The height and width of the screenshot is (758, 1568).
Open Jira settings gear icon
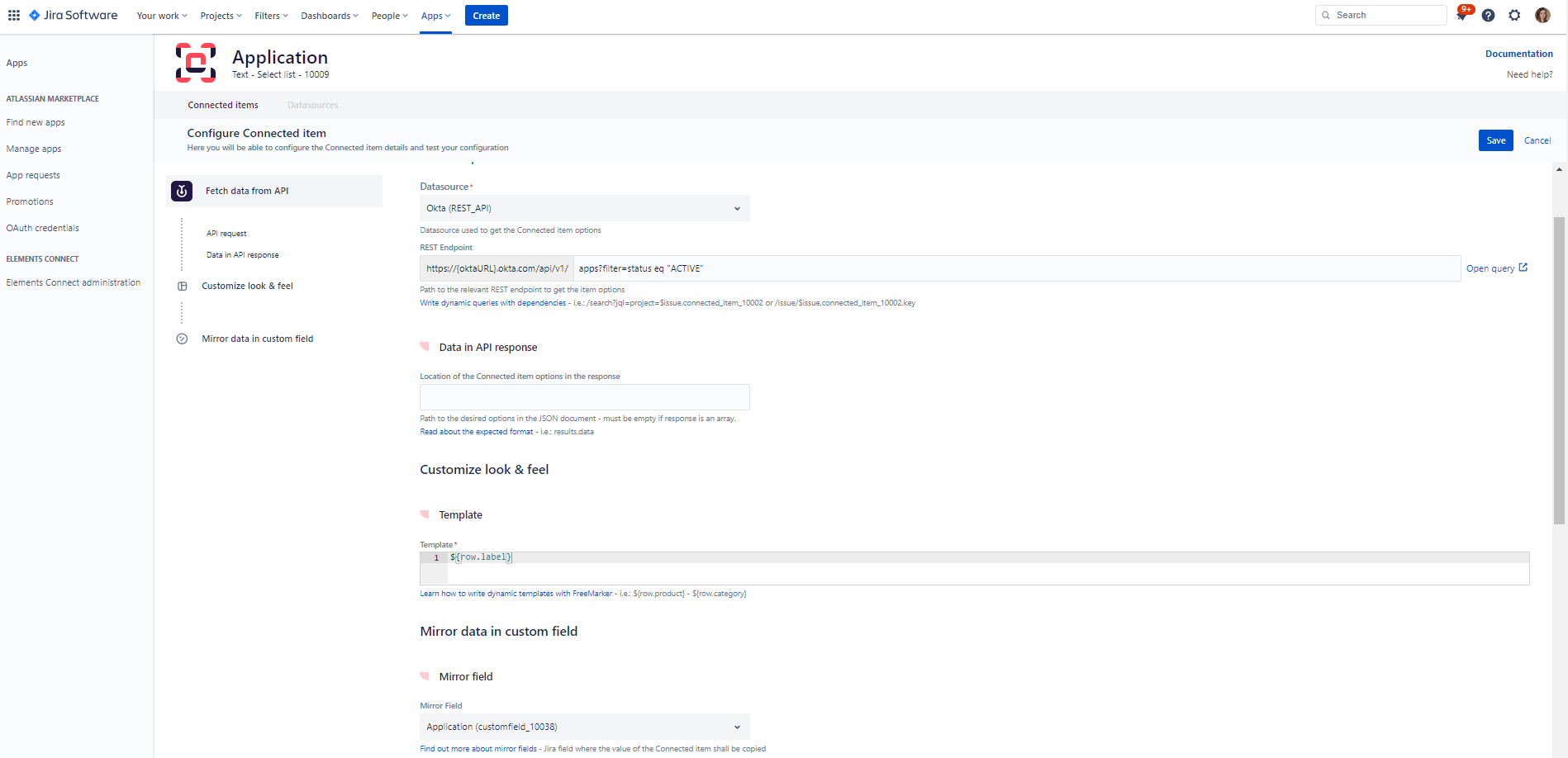tap(1514, 15)
